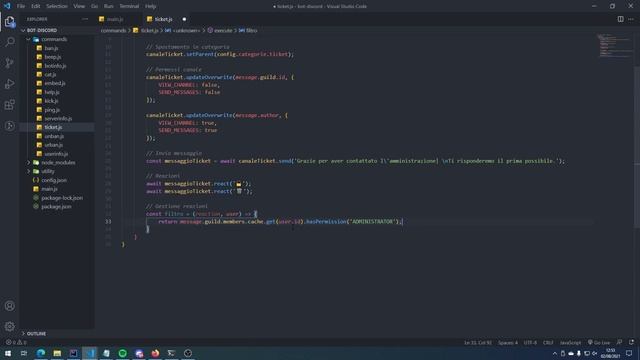640x360 pixels.
Task: Open unban.js in the explorer
Action: coord(54,136)
